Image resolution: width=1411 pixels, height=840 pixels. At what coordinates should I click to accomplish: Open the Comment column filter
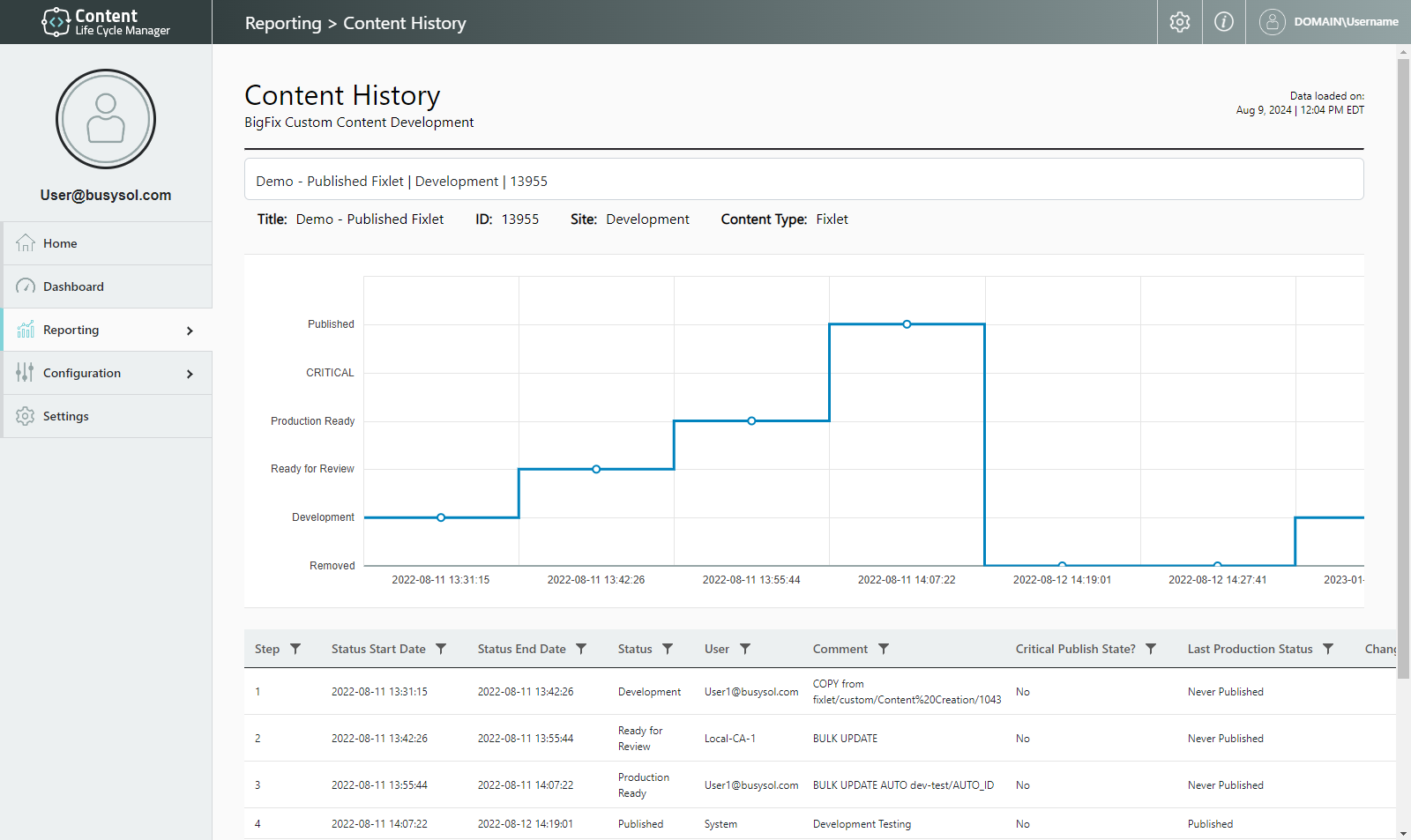tap(884, 649)
